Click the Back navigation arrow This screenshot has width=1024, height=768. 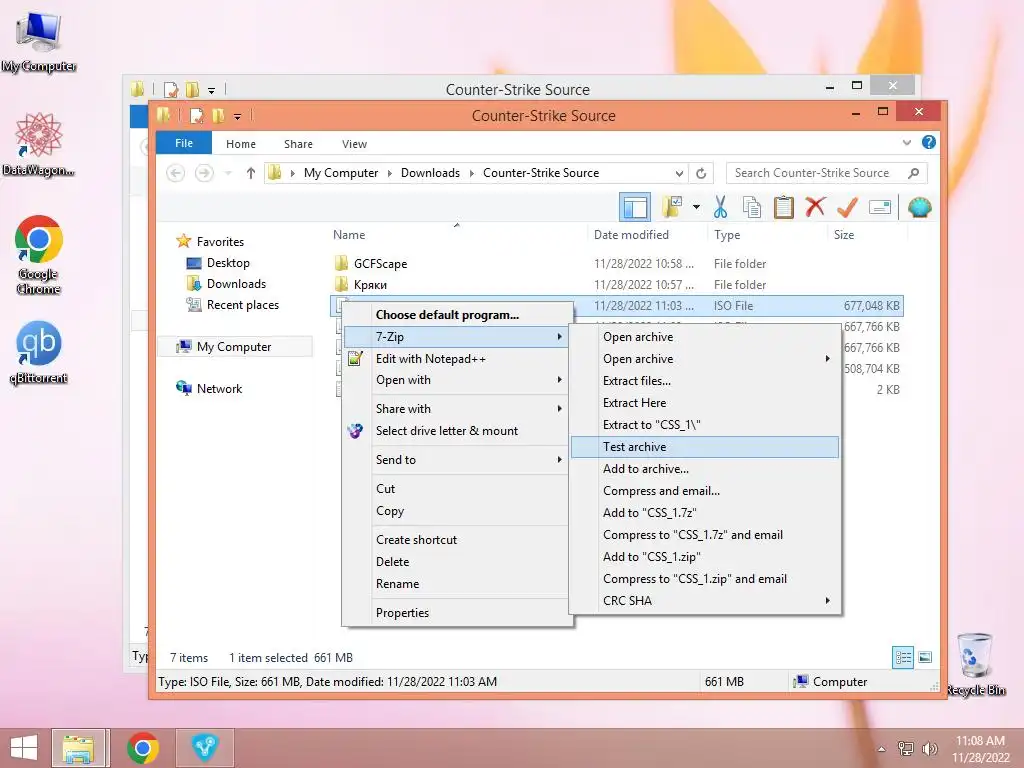point(175,173)
